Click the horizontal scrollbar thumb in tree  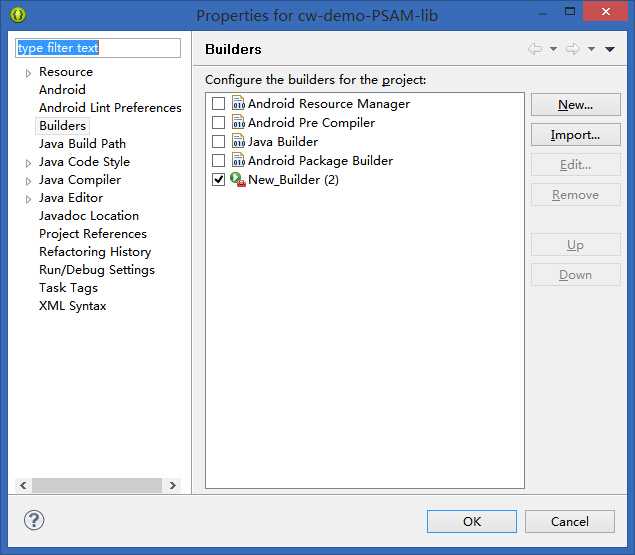point(97,485)
